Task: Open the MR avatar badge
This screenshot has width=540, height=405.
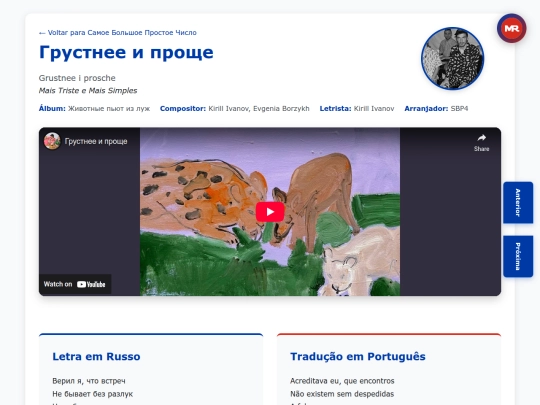Action: click(511, 28)
